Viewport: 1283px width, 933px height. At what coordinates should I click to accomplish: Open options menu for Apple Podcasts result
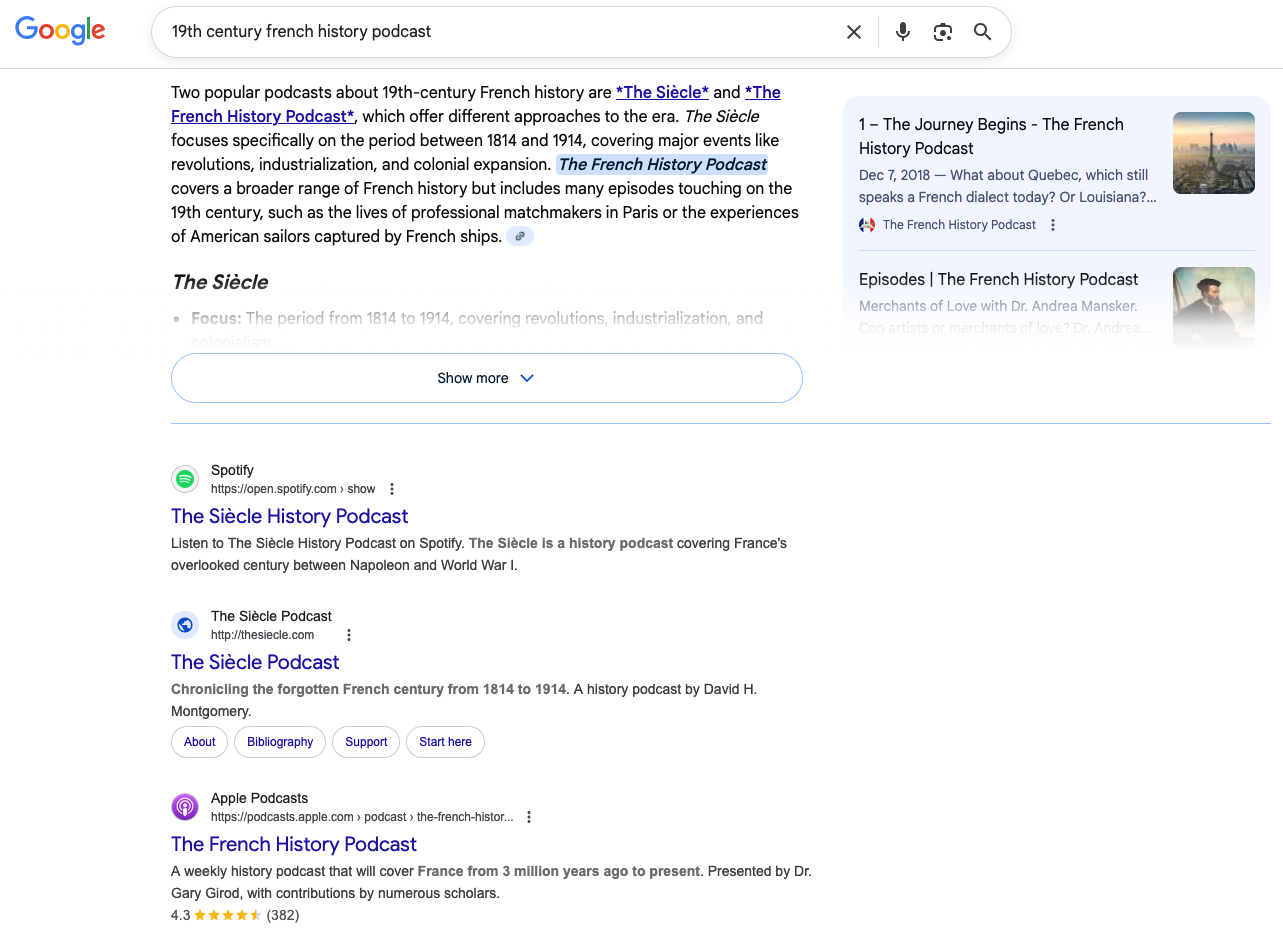[x=529, y=817]
